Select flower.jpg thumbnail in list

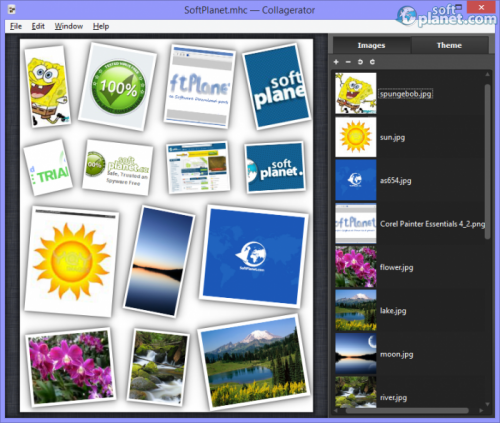[x=356, y=267]
